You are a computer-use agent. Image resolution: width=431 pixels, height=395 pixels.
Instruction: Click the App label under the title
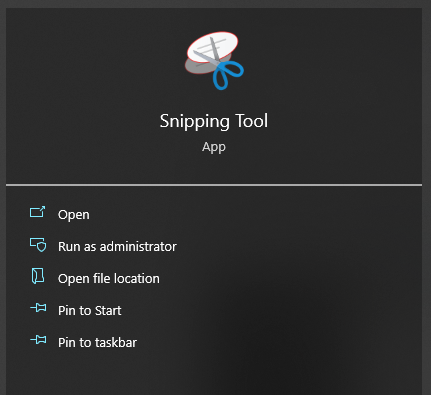pyautogui.click(x=214, y=147)
